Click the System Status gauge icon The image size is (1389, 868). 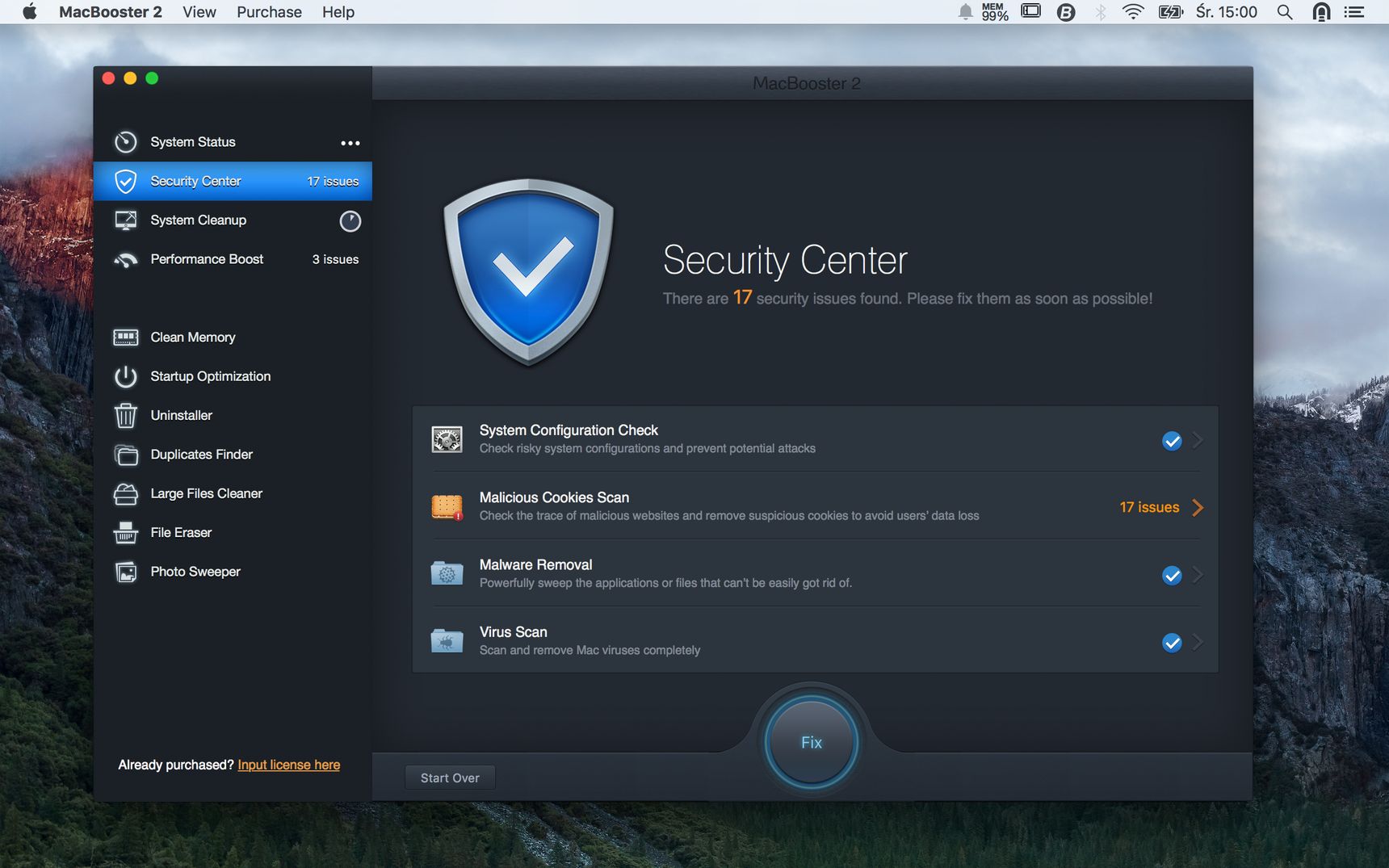point(125,142)
